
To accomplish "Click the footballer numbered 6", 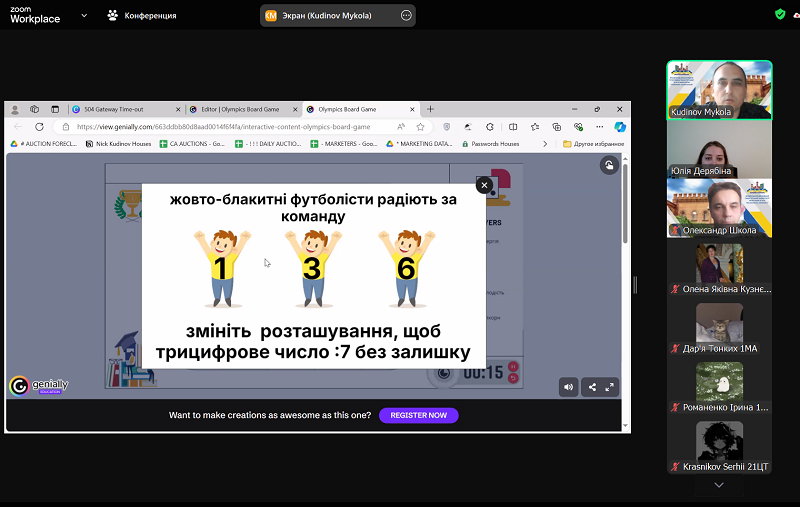I will (x=406, y=268).
